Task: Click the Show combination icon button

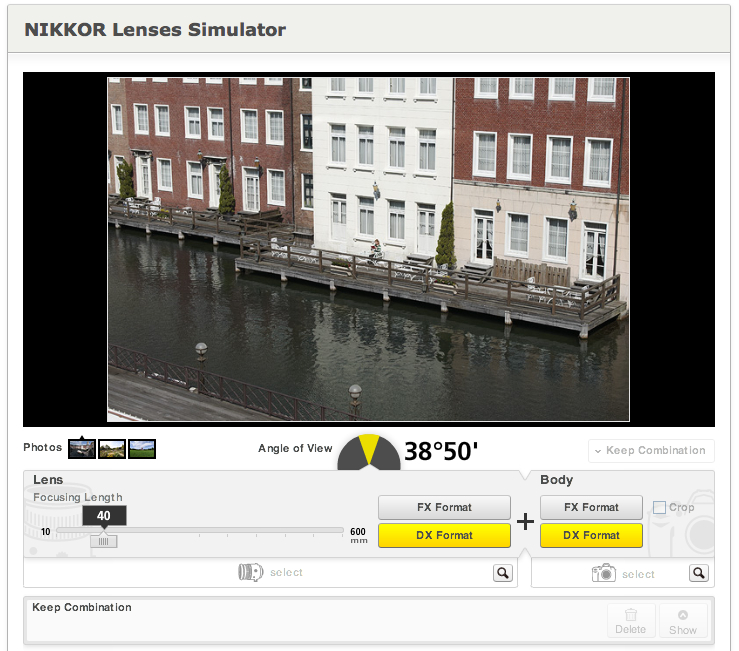Action: pyautogui.click(x=683, y=620)
